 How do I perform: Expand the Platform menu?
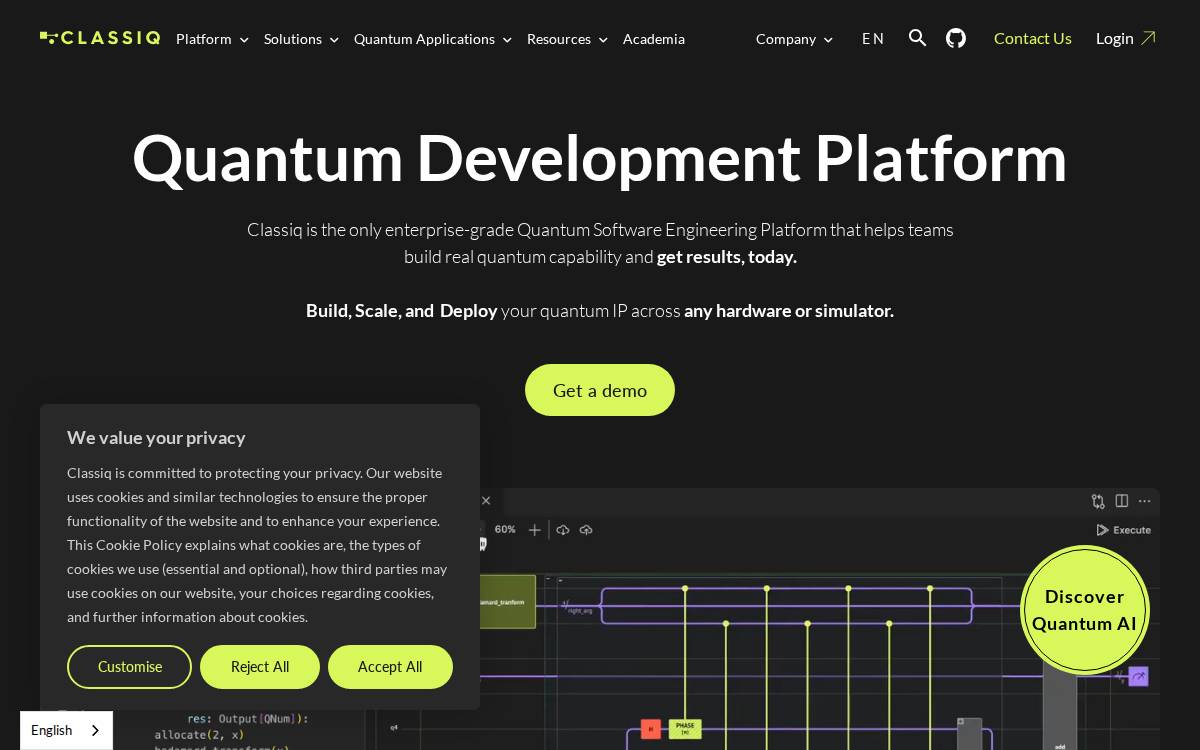pyautogui.click(x=212, y=39)
